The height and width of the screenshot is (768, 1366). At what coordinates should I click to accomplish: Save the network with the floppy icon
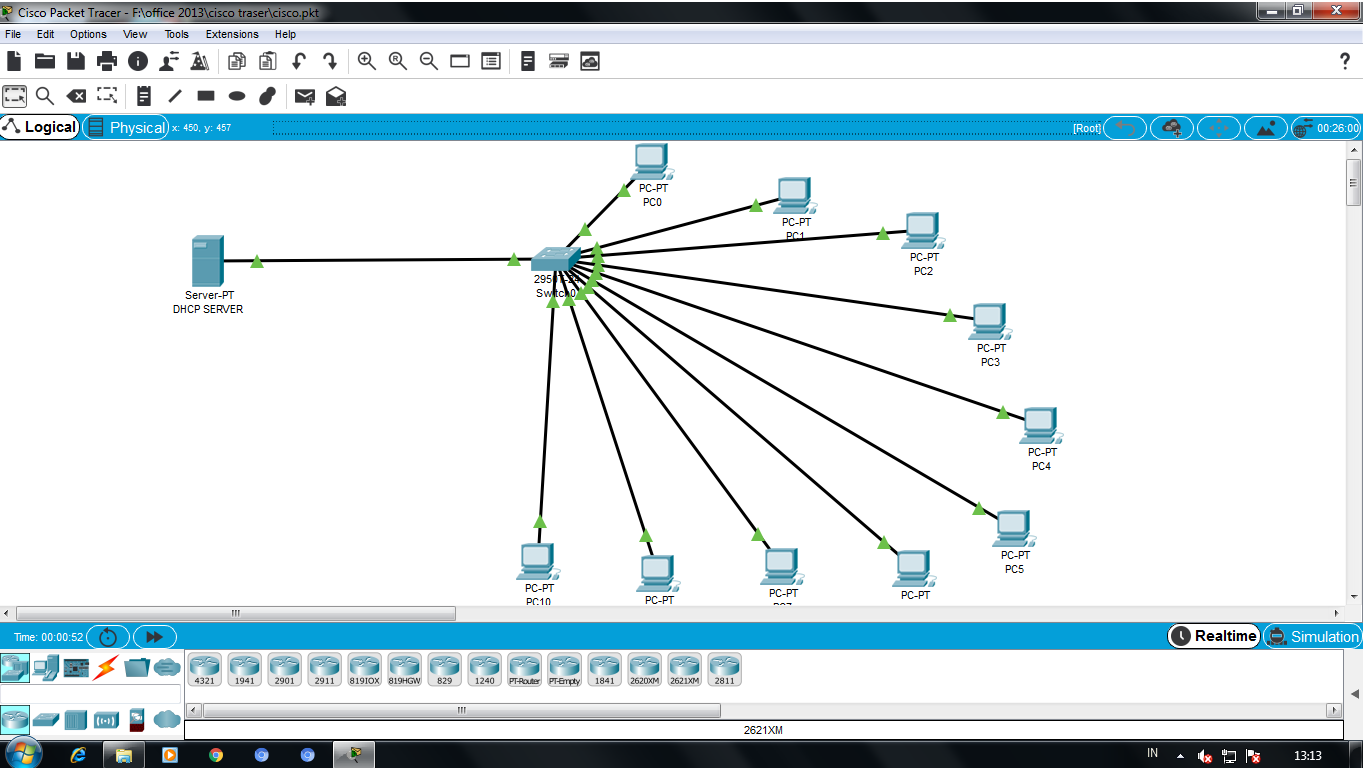[x=76, y=61]
